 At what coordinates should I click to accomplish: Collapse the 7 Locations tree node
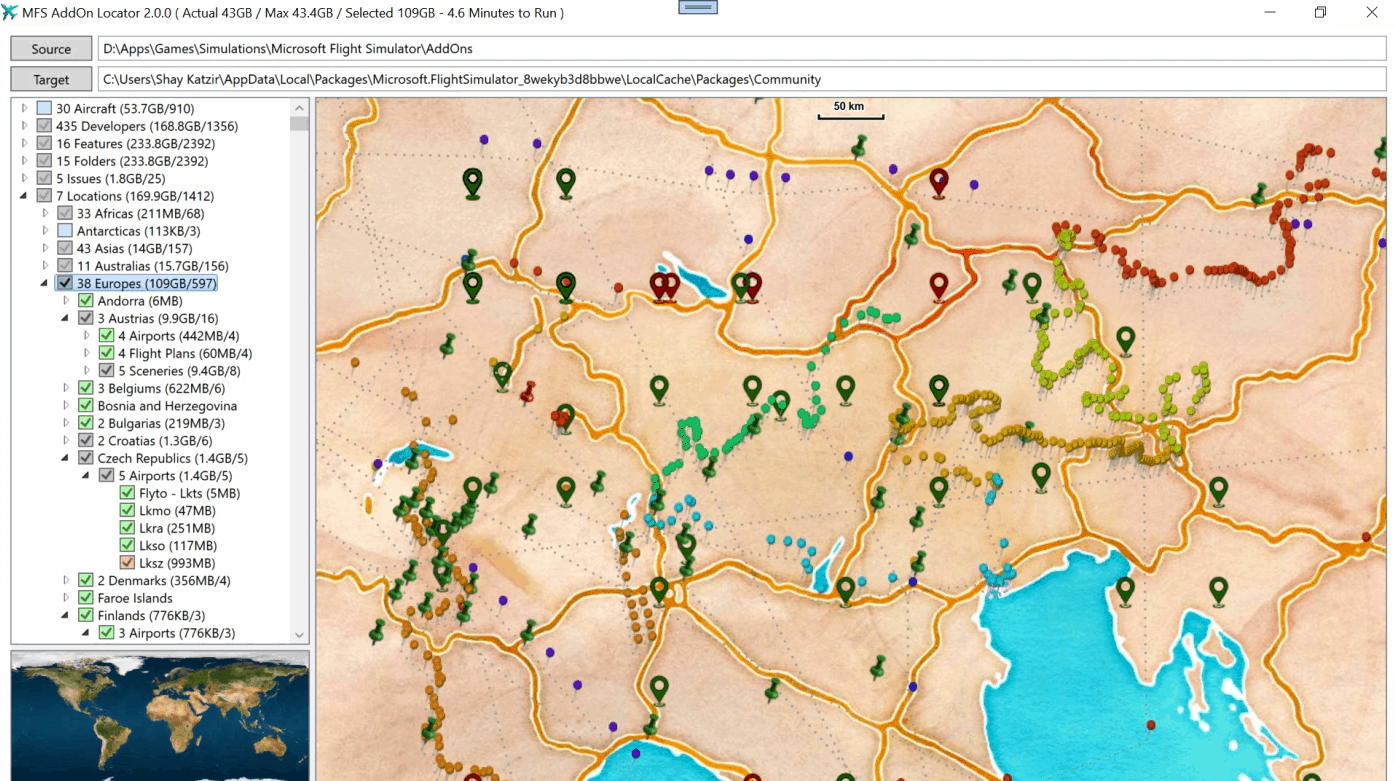click(24, 196)
